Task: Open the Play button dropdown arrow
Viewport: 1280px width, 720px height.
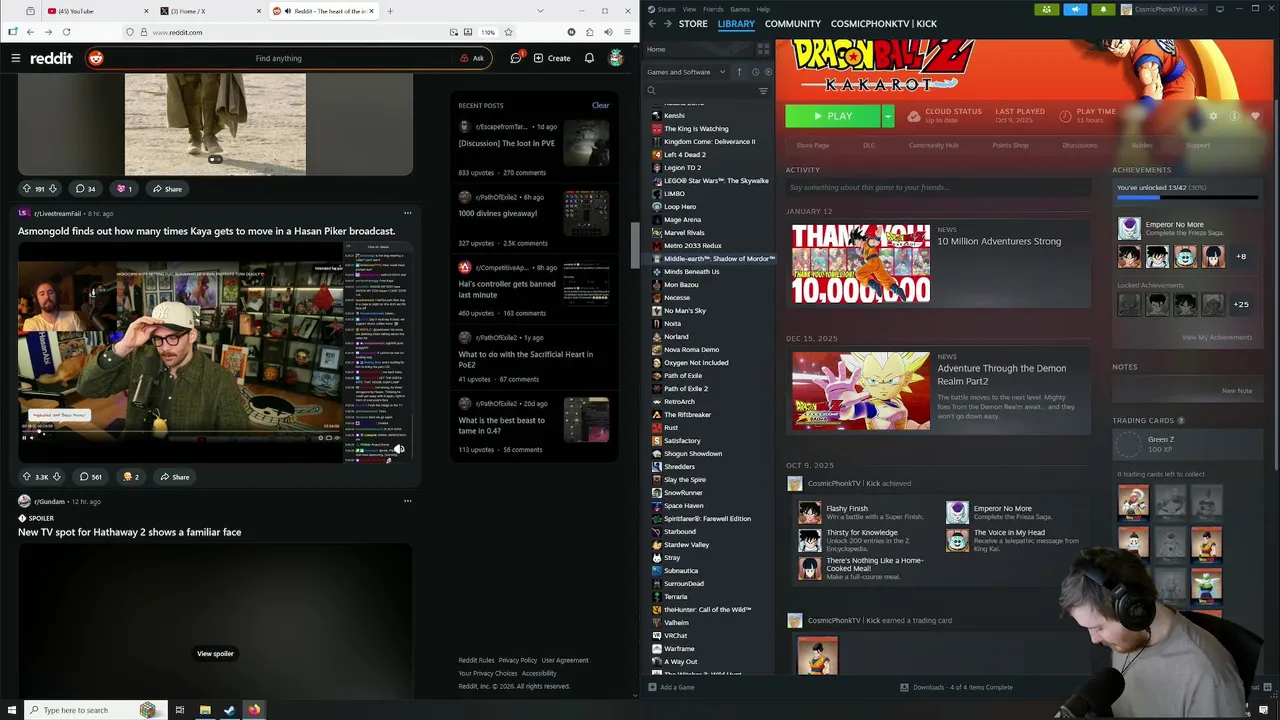Action: point(887,116)
